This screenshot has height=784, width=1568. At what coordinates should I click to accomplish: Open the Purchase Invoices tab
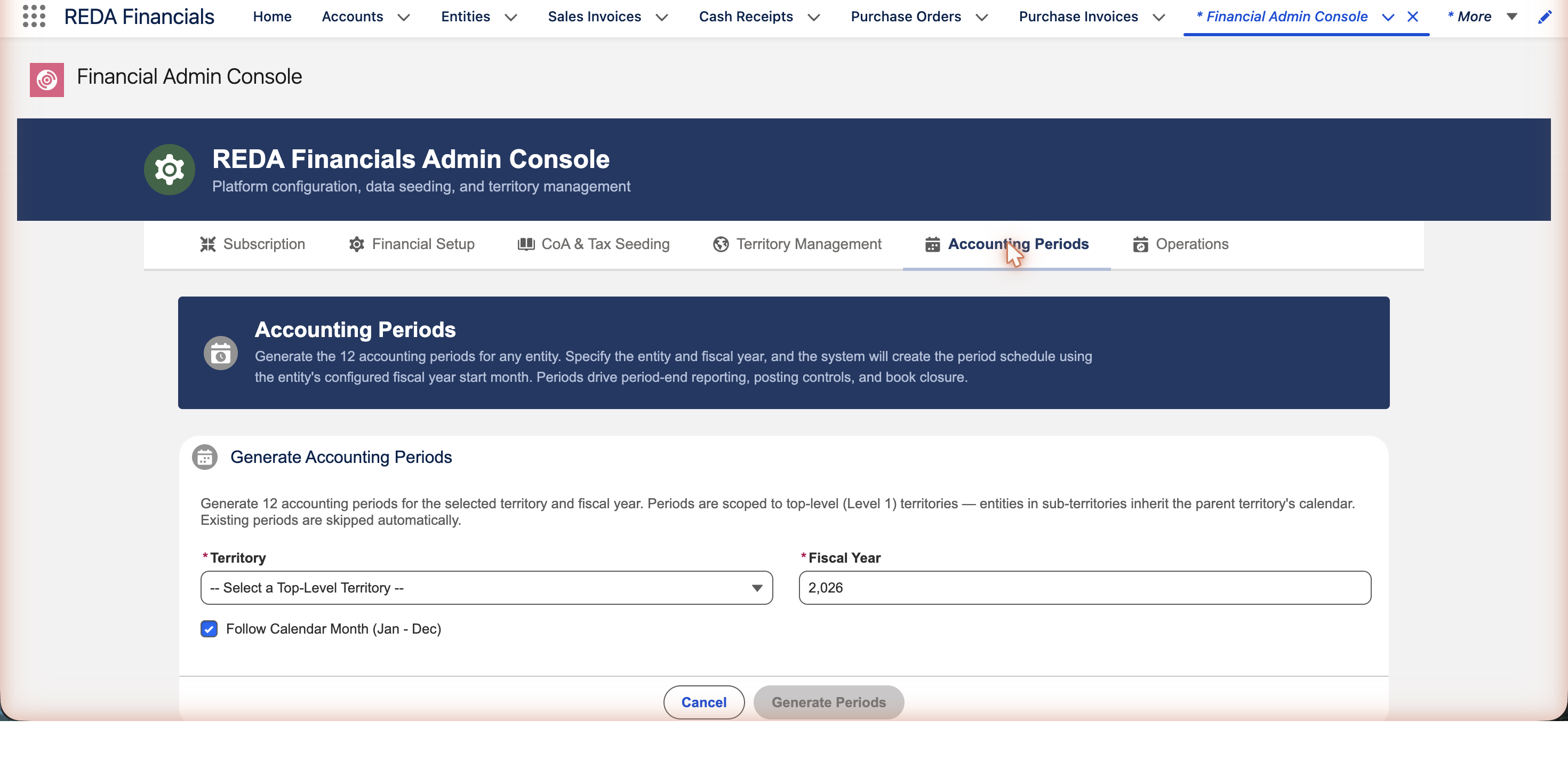1078,17
